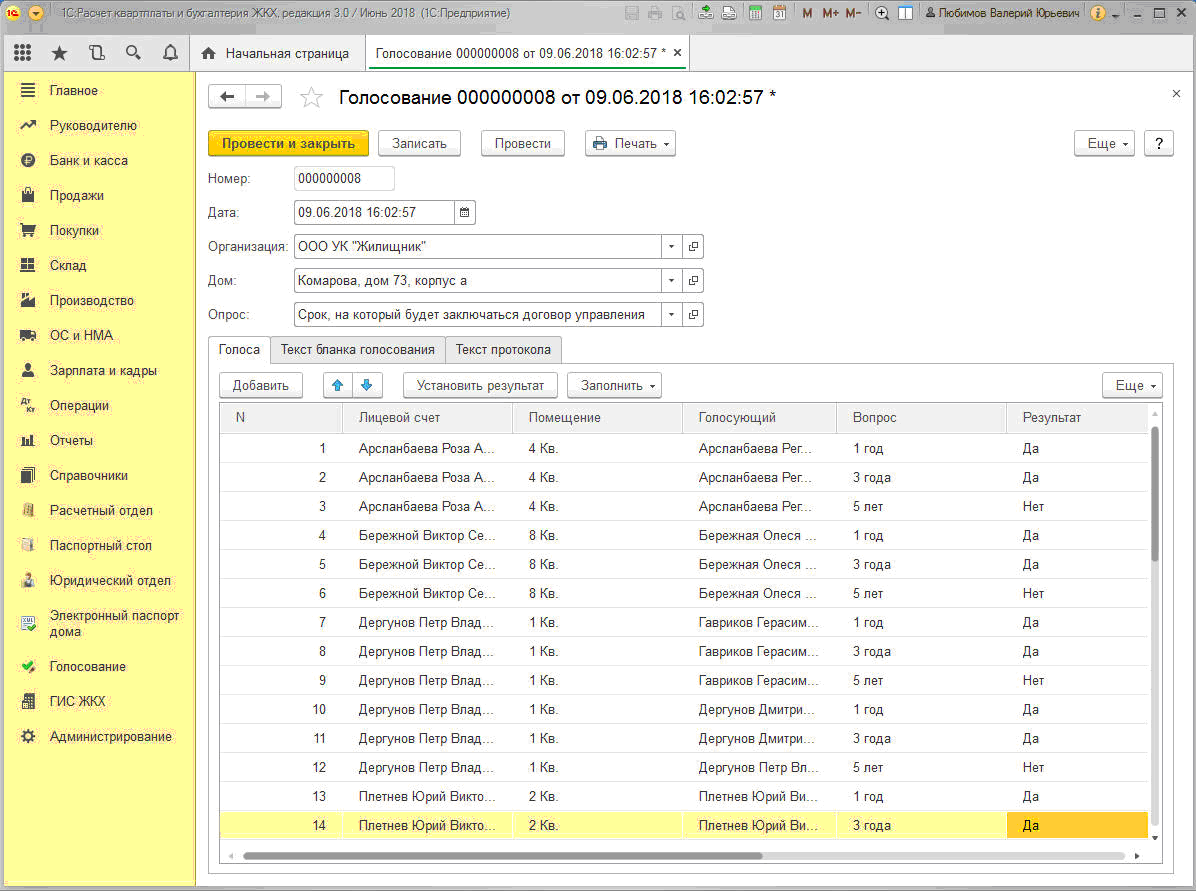The width and height of the screenshot is (1196, 891).
Task: Open help with question mark button
Action: [1159, 143]
